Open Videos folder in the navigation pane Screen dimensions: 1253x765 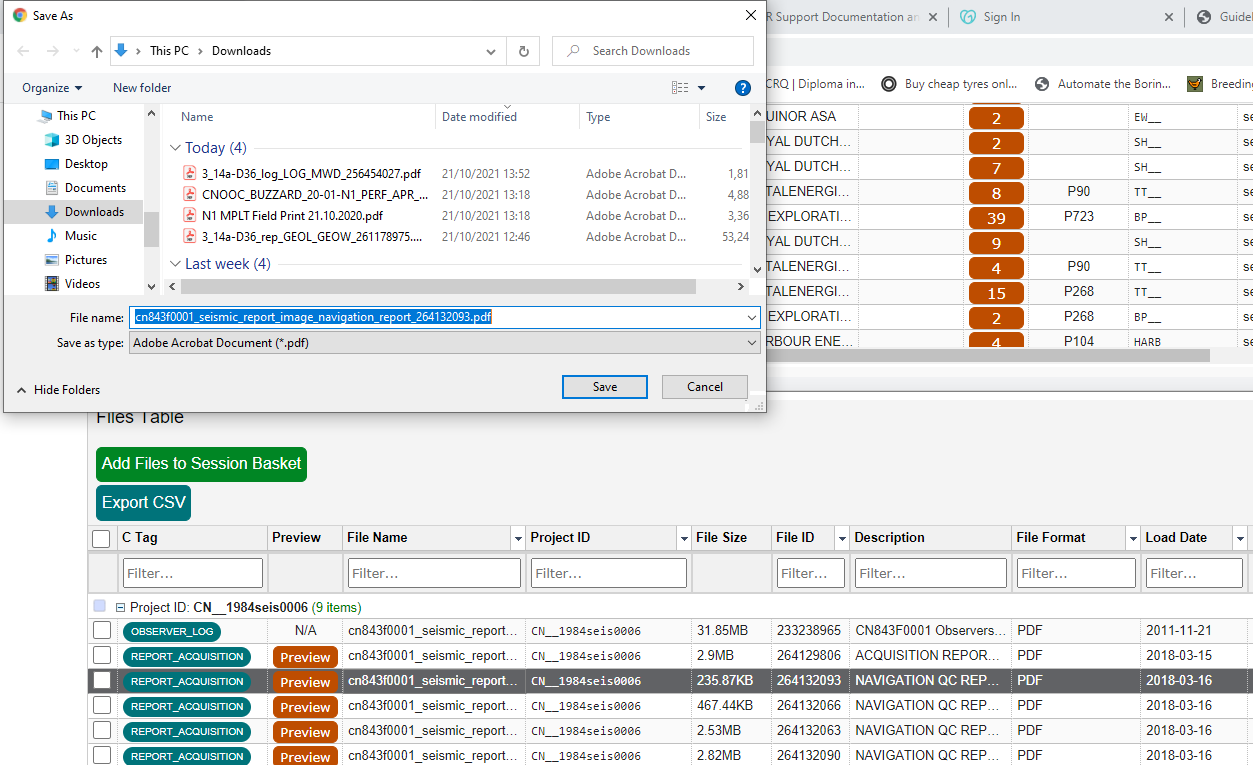point(82,284)
